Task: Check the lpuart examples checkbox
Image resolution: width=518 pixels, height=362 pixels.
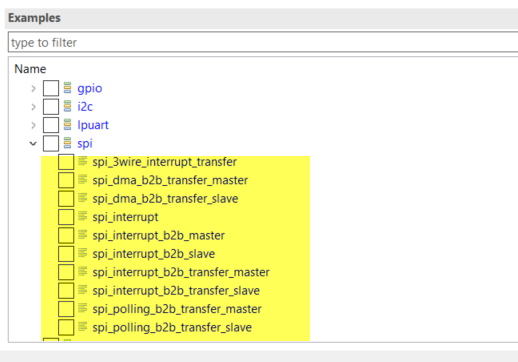Action: tap(51, 125)
